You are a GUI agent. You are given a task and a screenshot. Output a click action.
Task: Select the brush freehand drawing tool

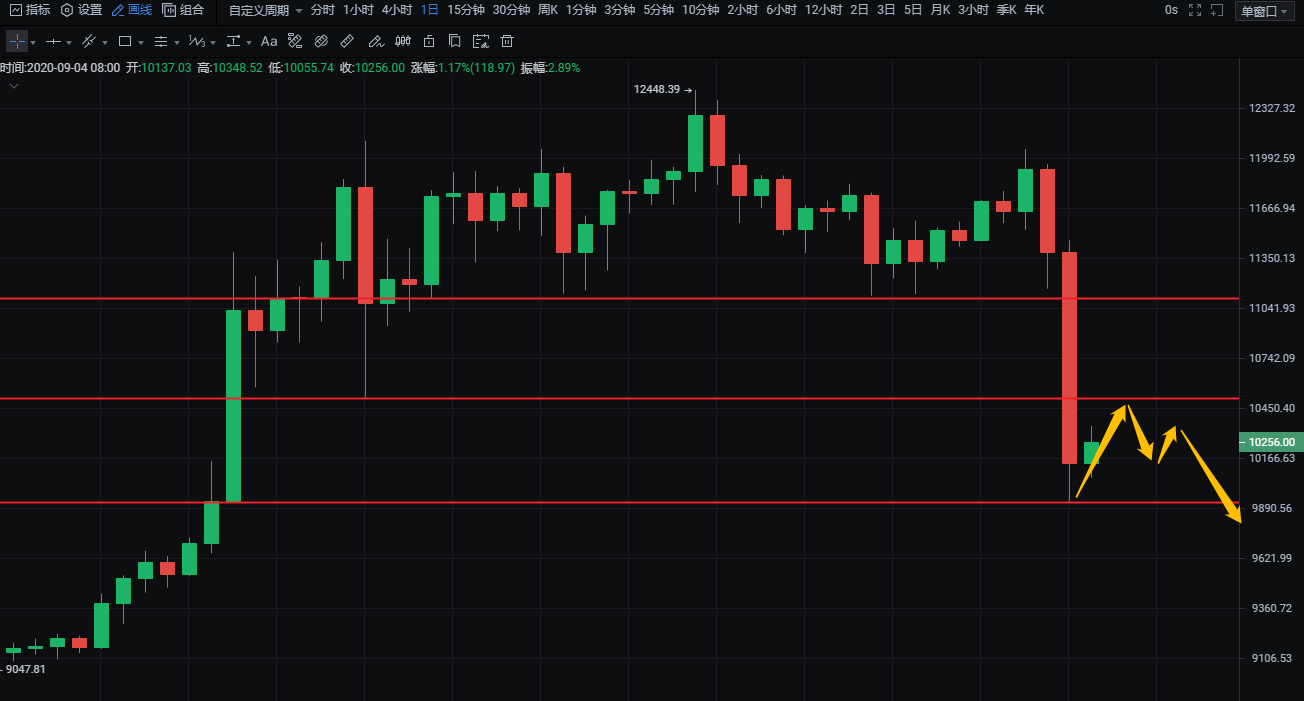point(375,42)
